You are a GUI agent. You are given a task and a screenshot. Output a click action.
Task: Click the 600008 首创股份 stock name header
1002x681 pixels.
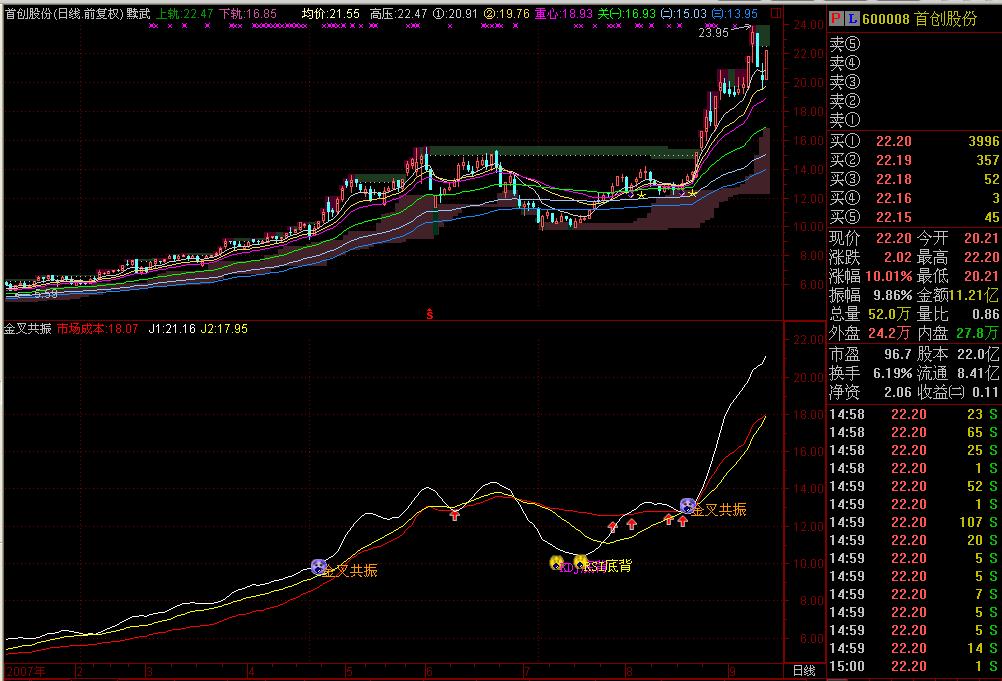pyautogui.click(x=920, y=19)
